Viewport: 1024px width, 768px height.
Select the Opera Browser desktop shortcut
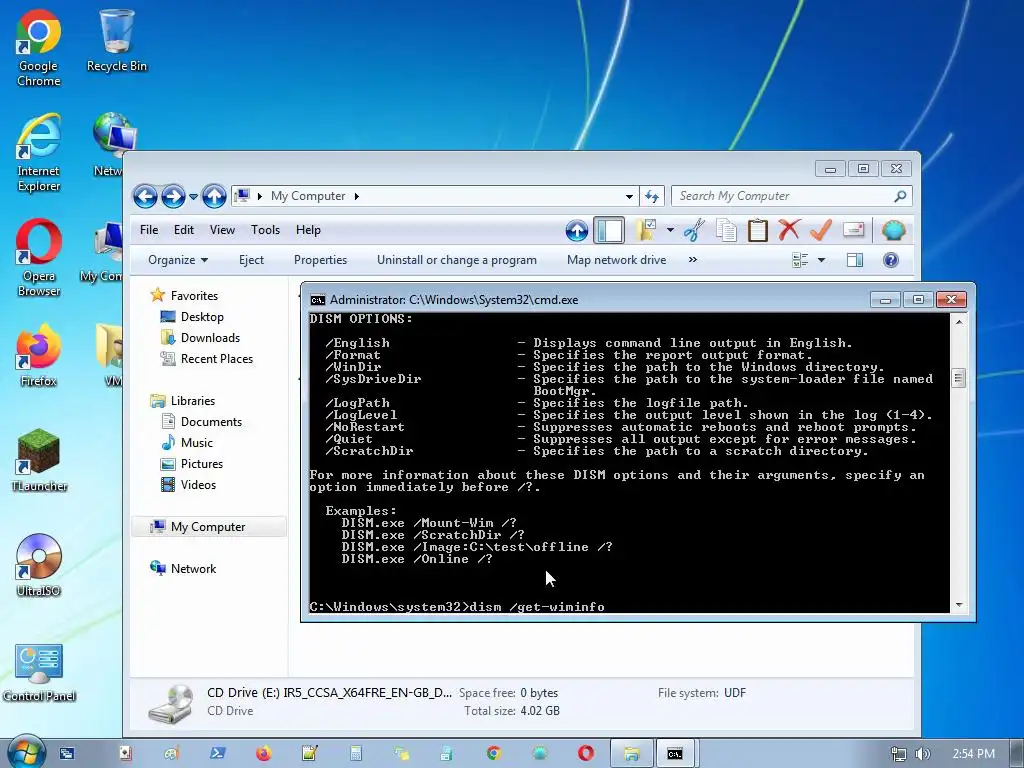[x=39, y=258]
